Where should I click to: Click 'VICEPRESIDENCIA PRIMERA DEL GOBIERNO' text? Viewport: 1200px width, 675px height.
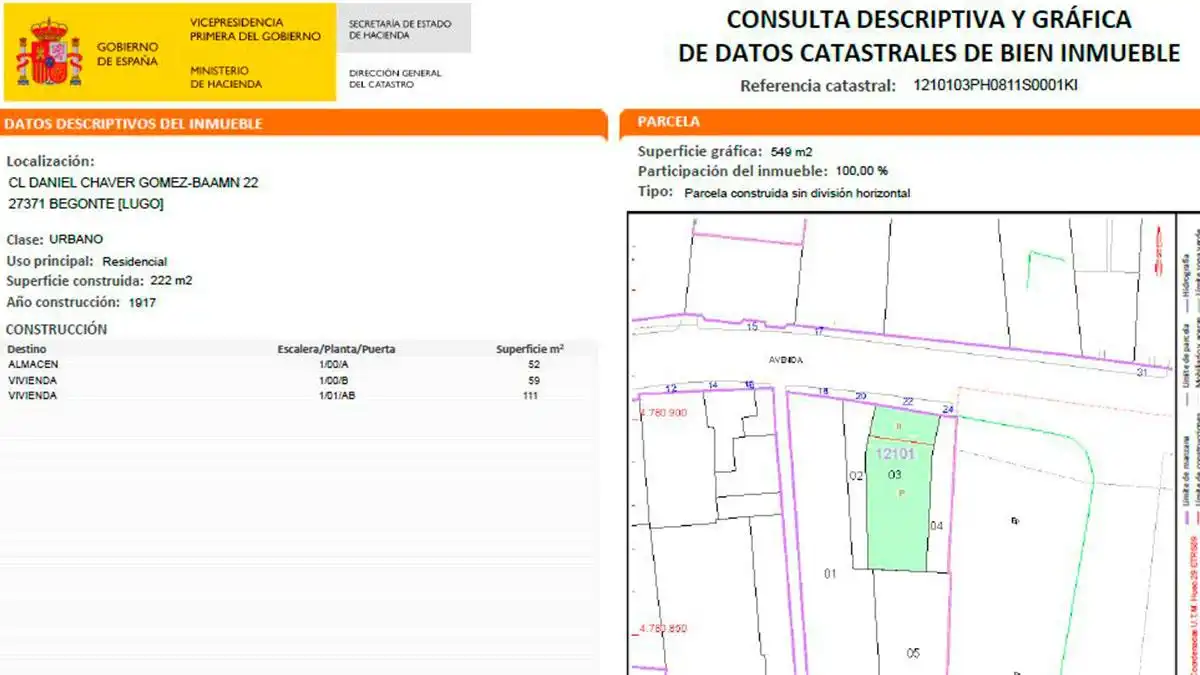pos(255,29)
